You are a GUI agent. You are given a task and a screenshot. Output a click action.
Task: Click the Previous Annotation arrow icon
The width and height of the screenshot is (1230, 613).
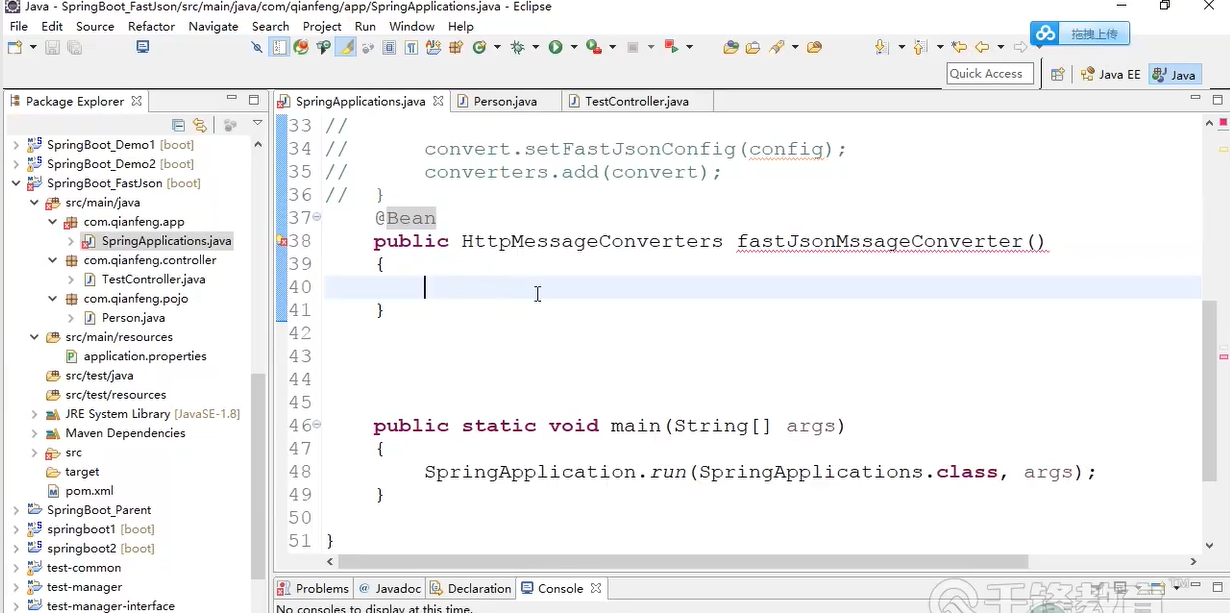pyautogui.click(x=919, y=47)
